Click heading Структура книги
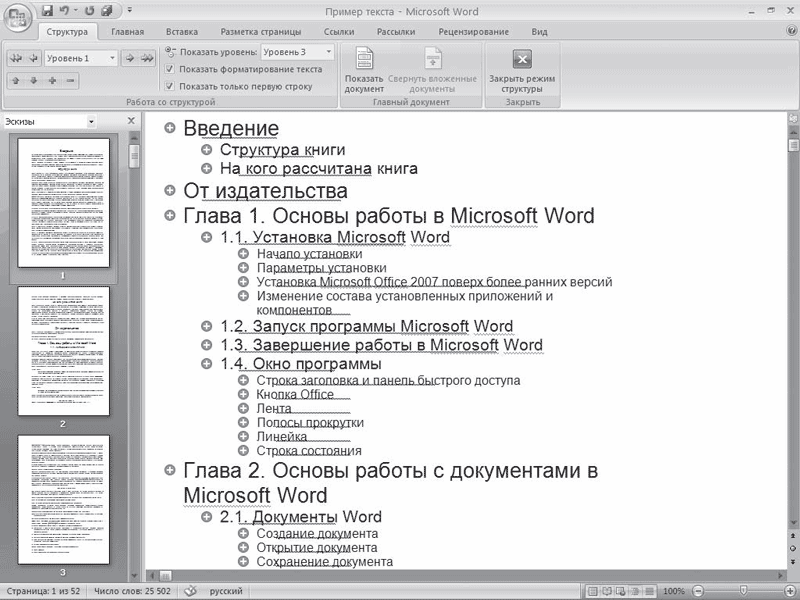The height and width of the screenshot is (600, 800). [282, 149]
